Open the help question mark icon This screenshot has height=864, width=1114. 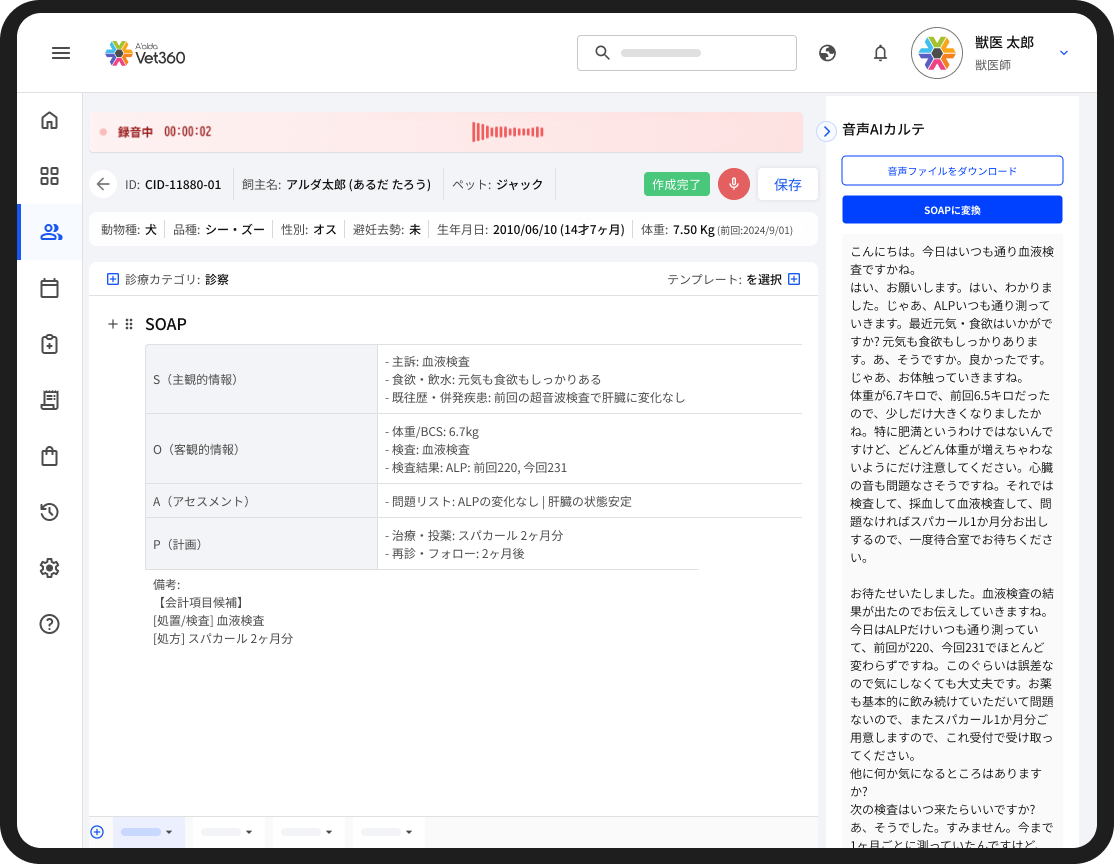pyautogui.click(x=49, y=624)
